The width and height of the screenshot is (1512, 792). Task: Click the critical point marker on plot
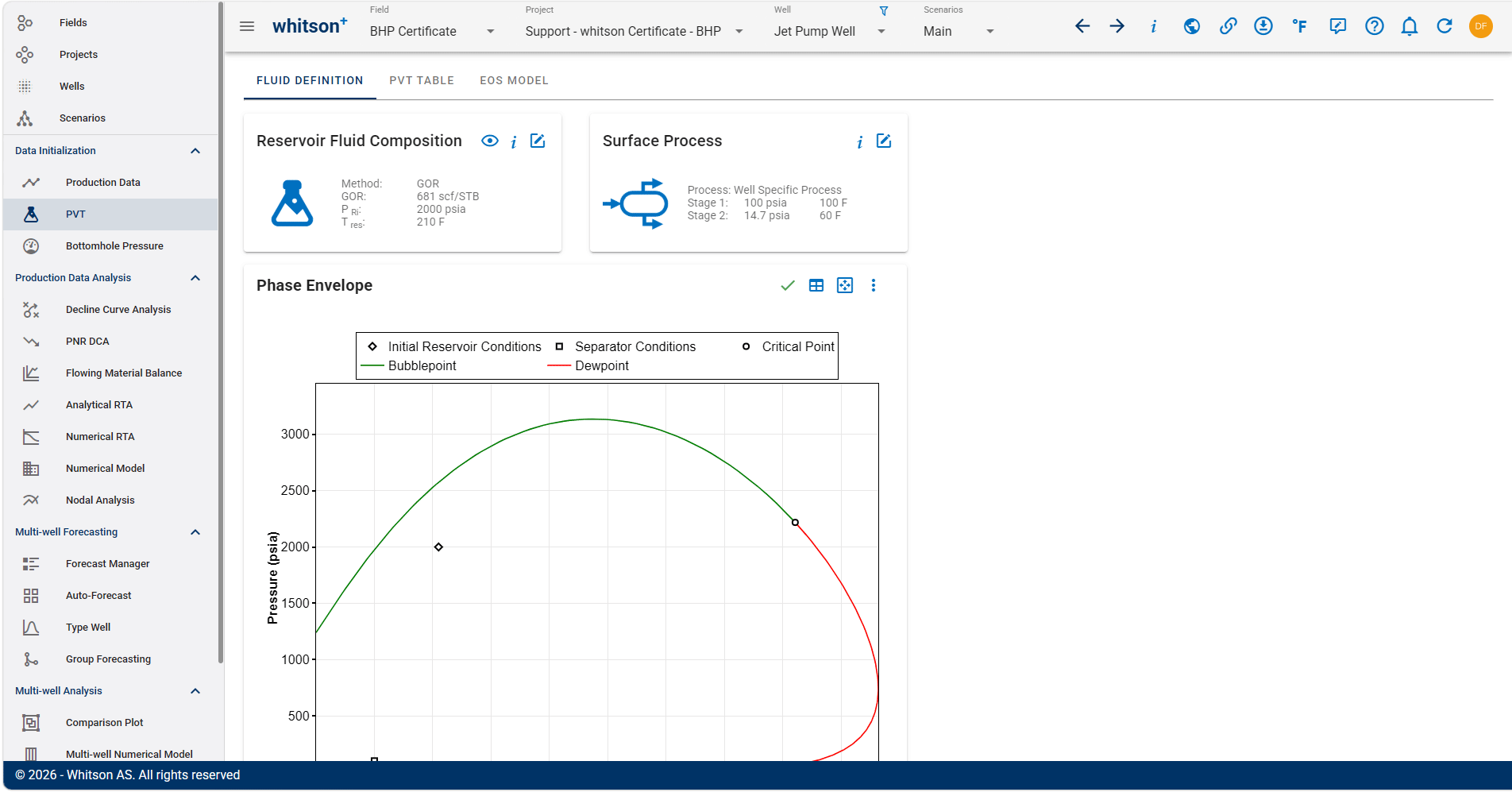coord(795,523)
